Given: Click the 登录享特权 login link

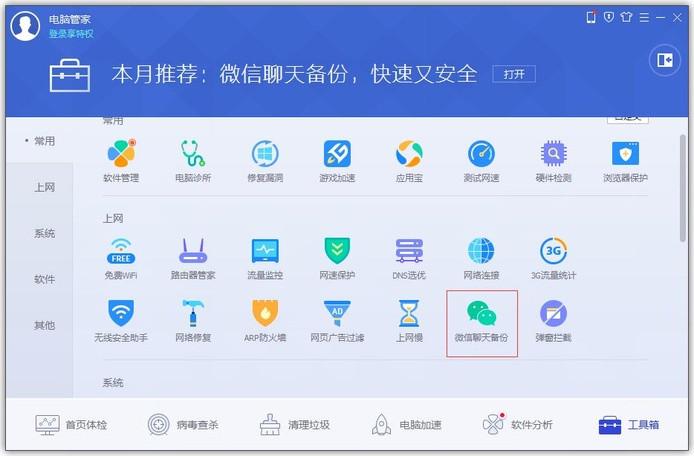Looking at the screenshot, I should coord(71,34).
